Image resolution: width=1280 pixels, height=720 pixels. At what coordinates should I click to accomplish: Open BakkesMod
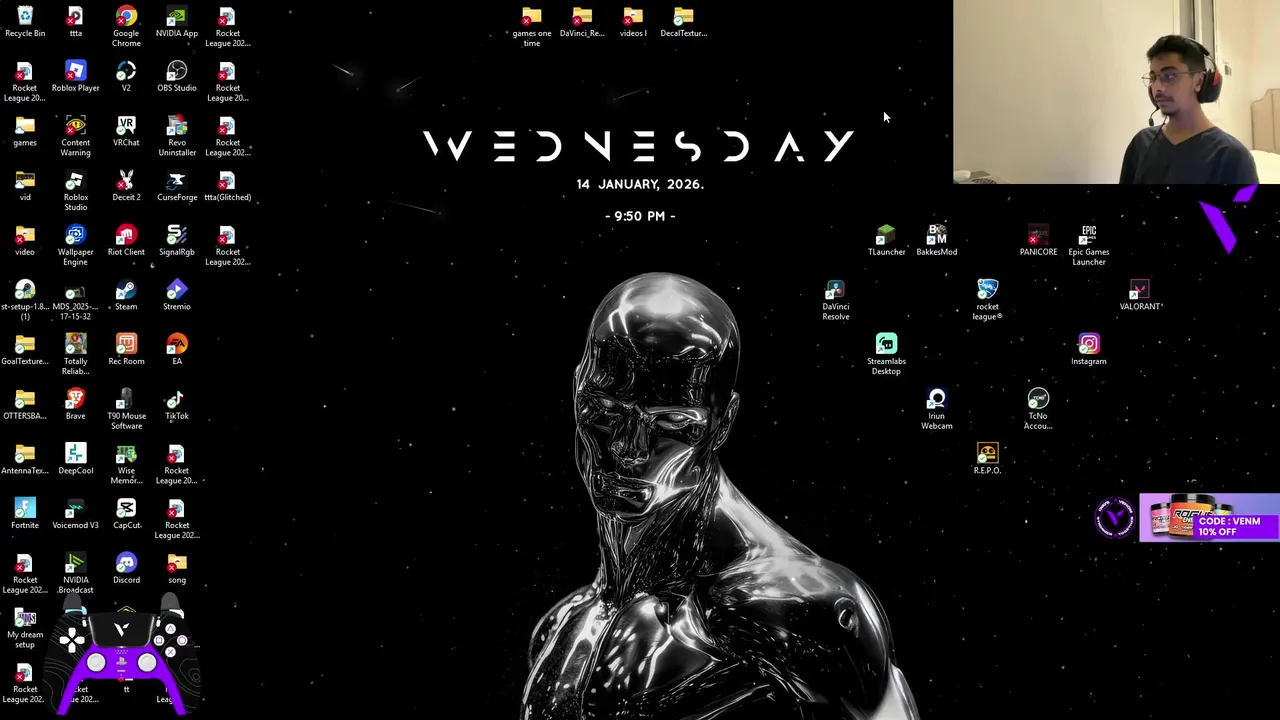(x=937, y=241)
